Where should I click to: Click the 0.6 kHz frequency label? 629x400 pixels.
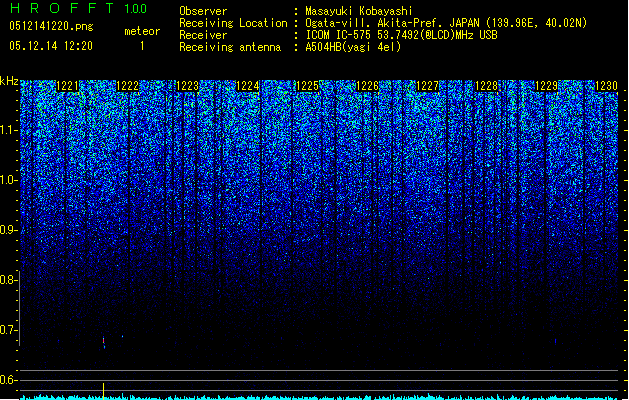coord(9,380)
